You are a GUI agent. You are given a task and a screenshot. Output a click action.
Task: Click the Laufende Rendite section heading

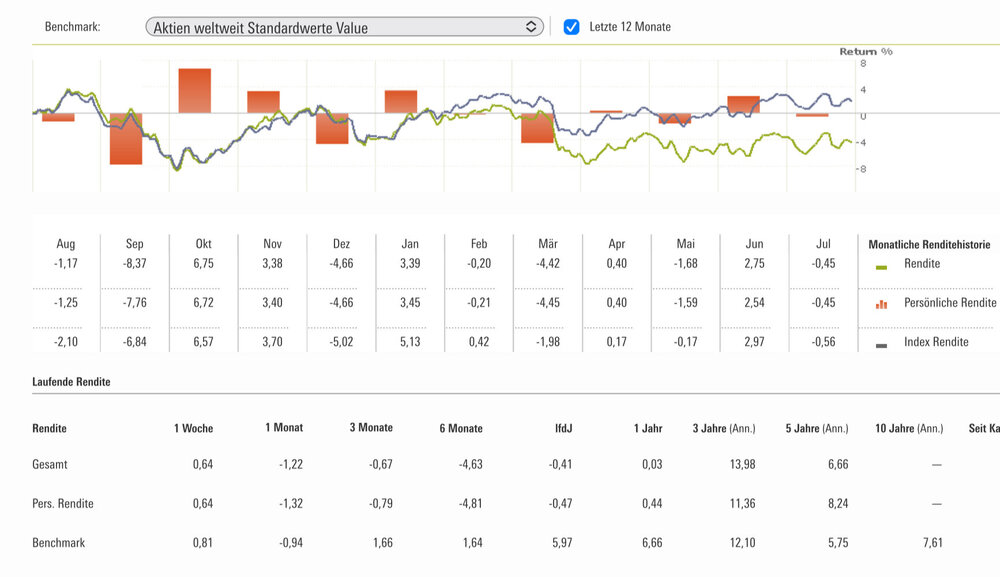click(71, 382)
